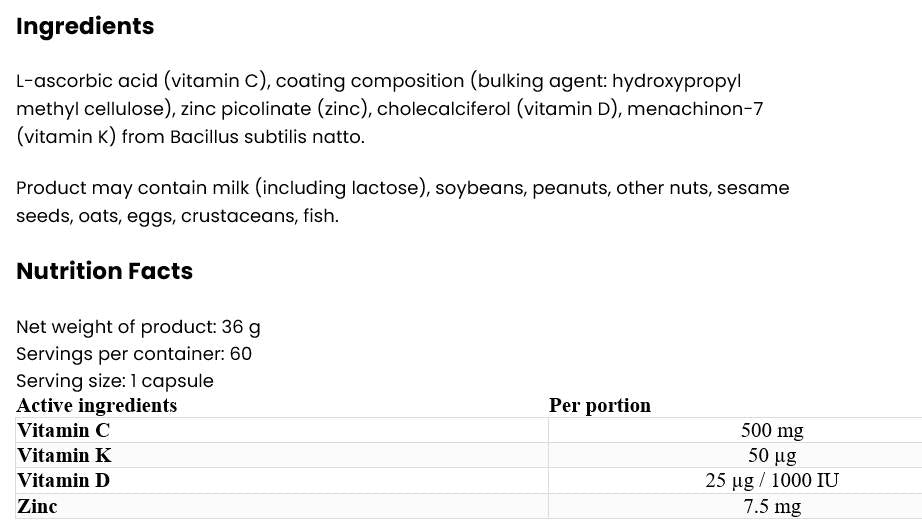
Task: Select the Zinc row label
Action: tap(37, 507)
